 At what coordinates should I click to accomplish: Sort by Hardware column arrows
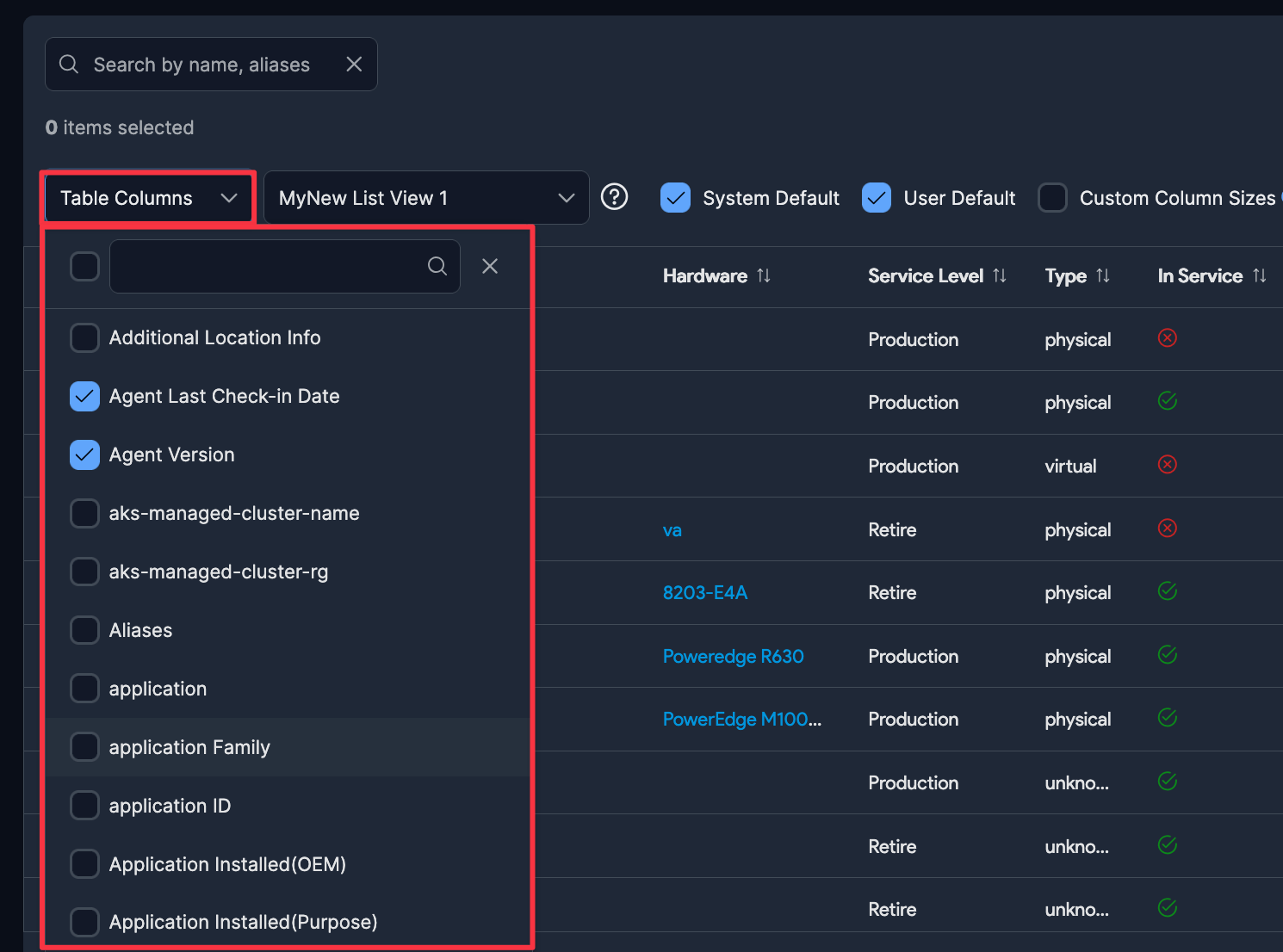(x=764, y=275)
